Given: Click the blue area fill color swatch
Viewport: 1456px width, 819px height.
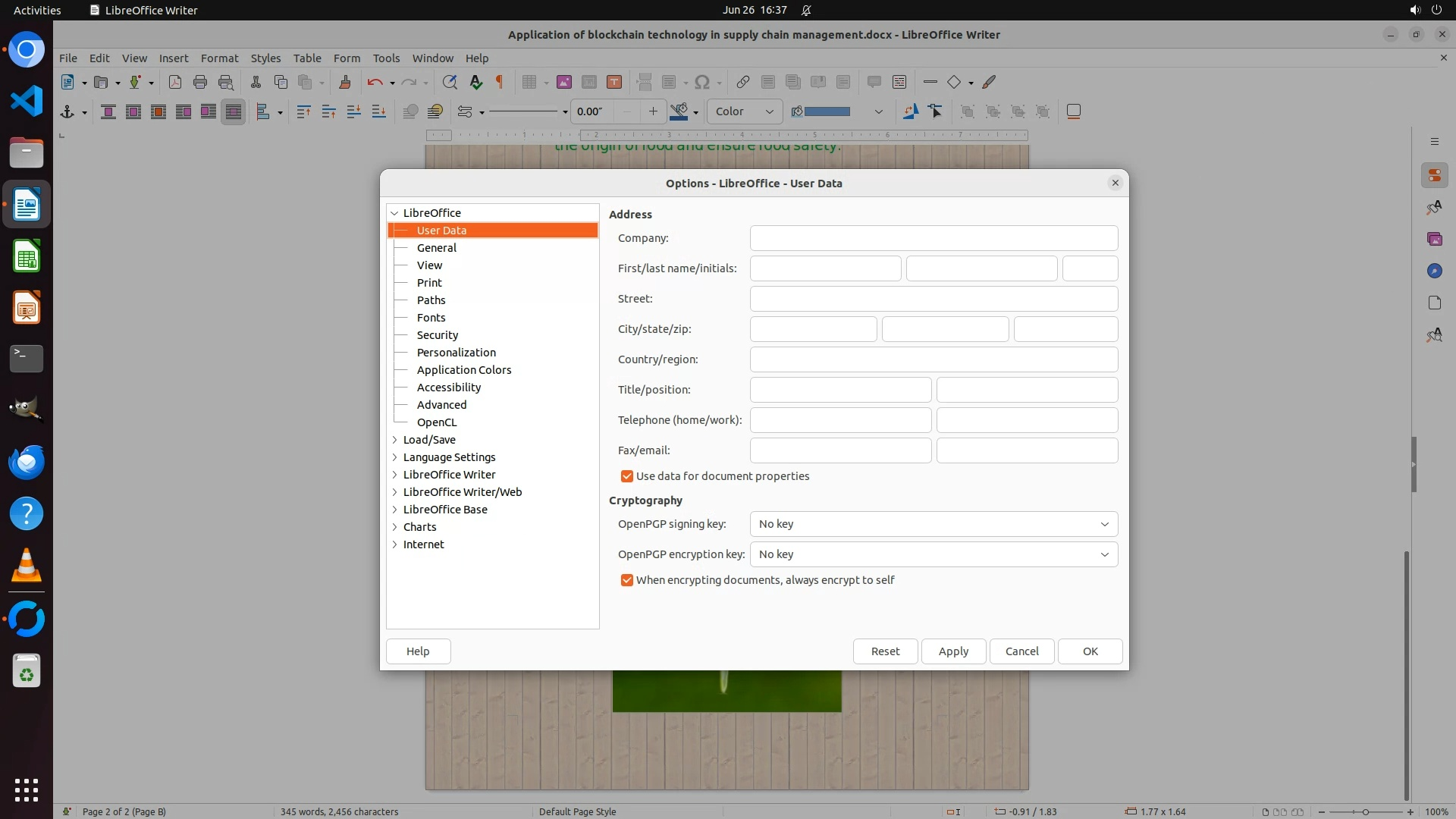Looking at the screenshot, I should pos(827,111).
